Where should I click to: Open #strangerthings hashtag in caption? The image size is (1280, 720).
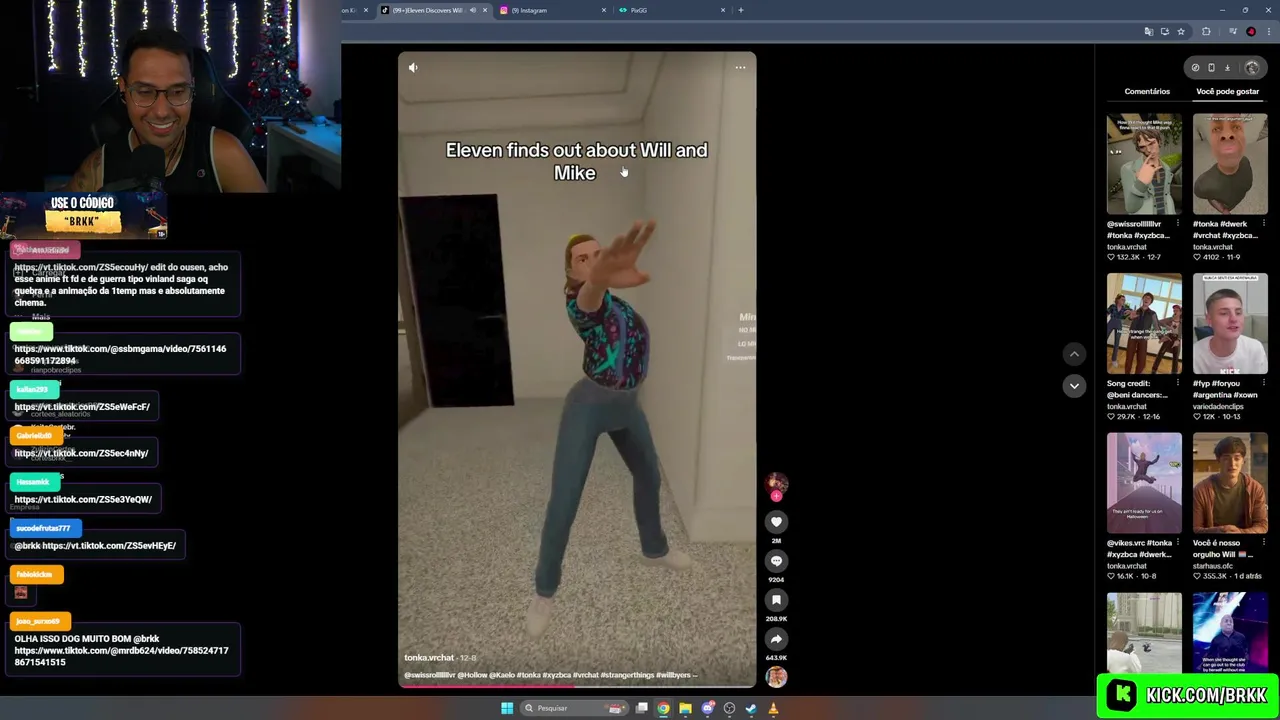pos(627,675)
